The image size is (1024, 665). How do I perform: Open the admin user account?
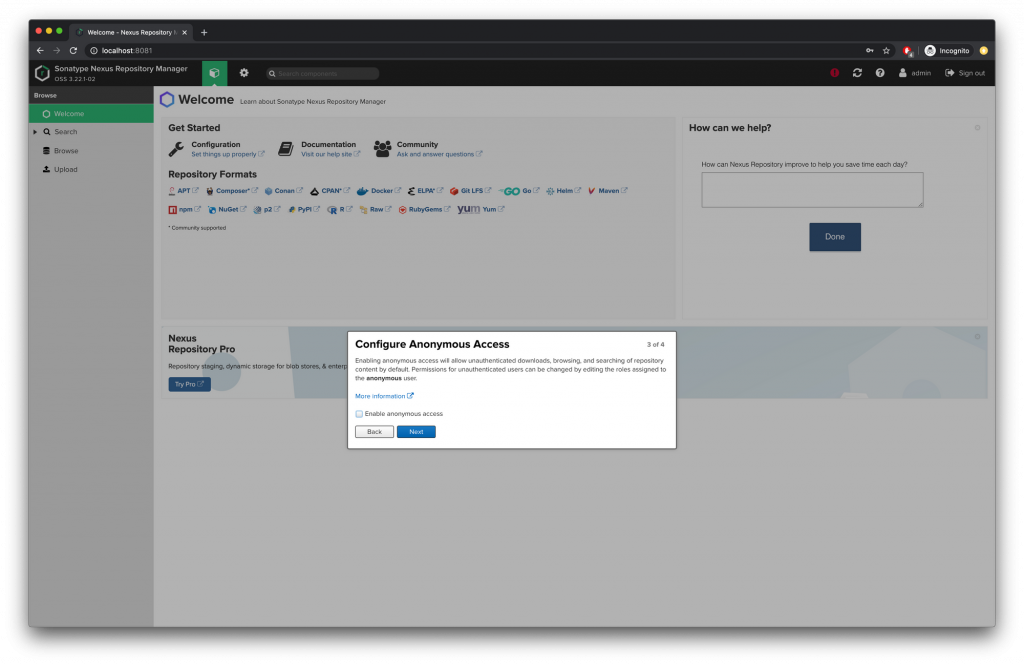coord(915,73)
